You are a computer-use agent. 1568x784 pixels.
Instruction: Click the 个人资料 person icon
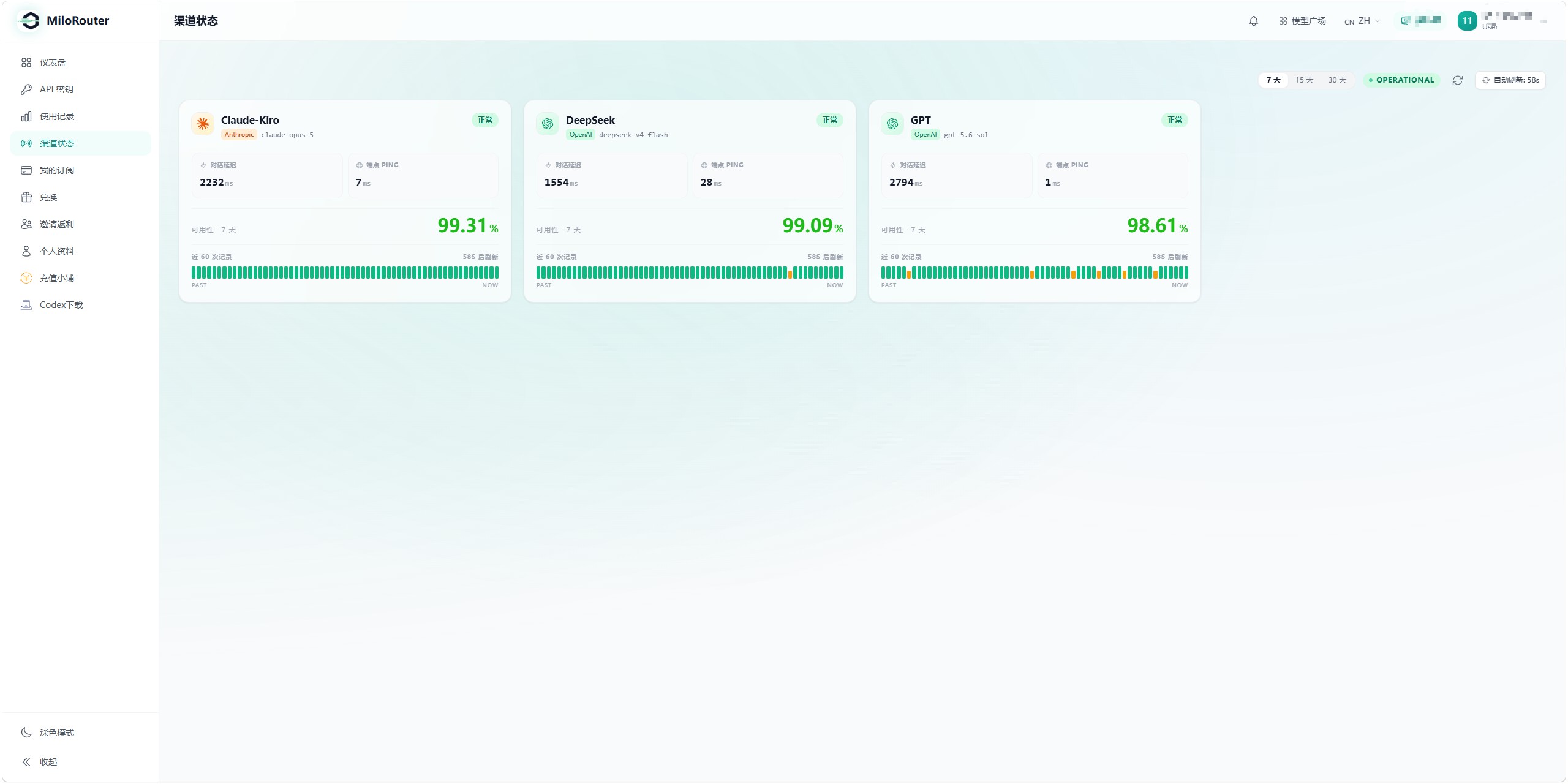[x=26, y=251]
